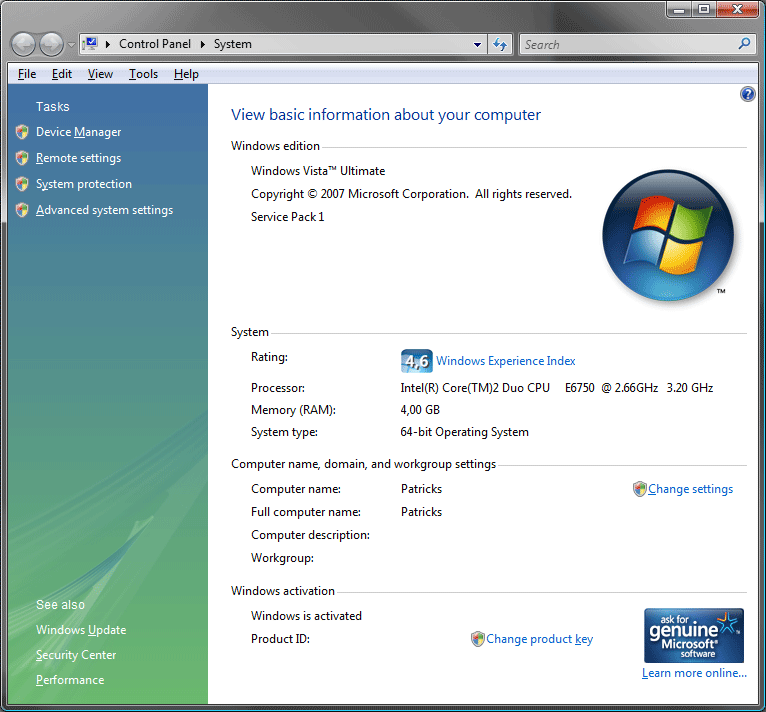Close the System window

(x=738, y=9)
